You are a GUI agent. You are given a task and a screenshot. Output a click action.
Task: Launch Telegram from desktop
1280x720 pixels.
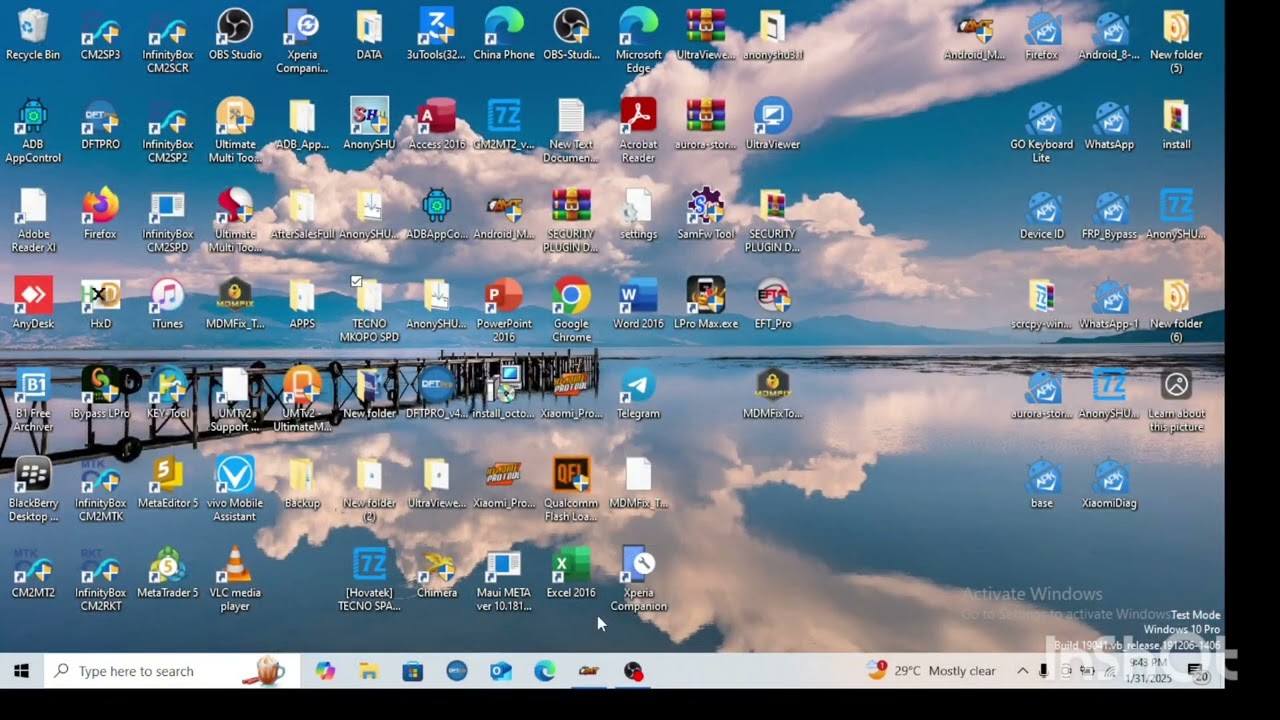tap(638, 393)
